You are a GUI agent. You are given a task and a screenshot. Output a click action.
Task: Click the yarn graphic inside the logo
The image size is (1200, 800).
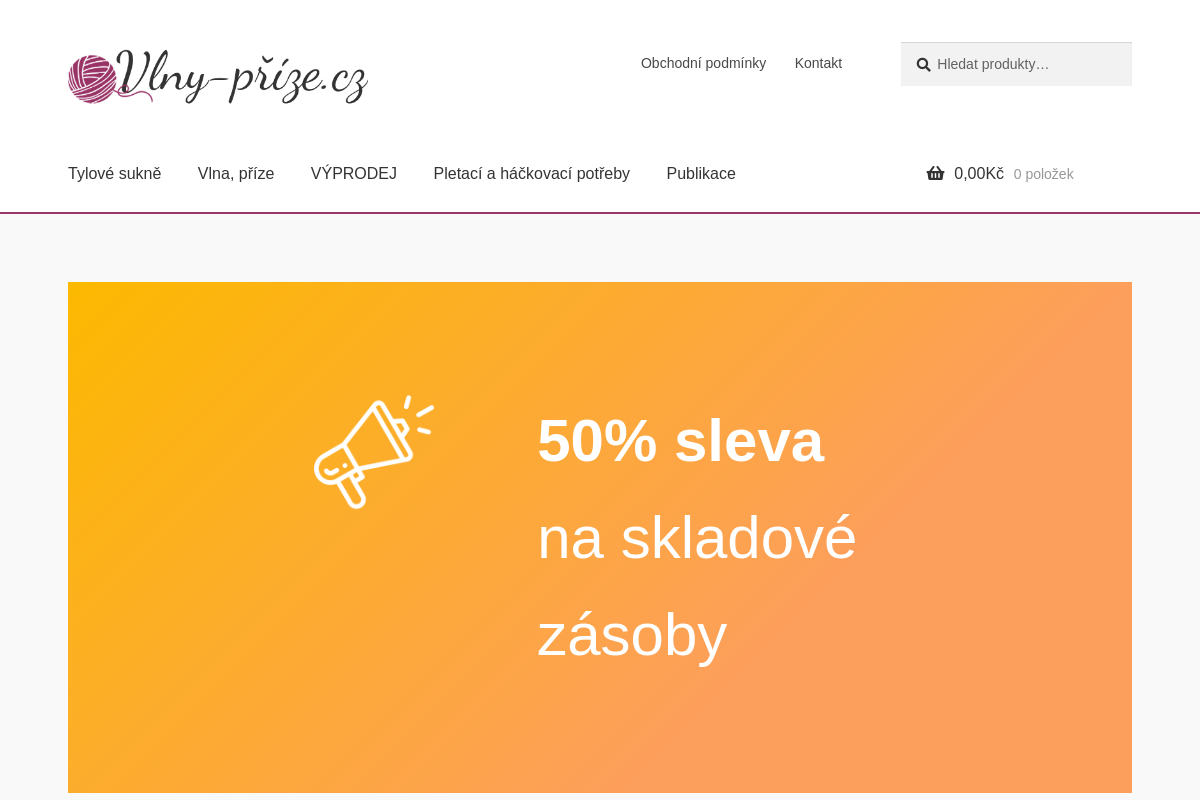[93, 76]
